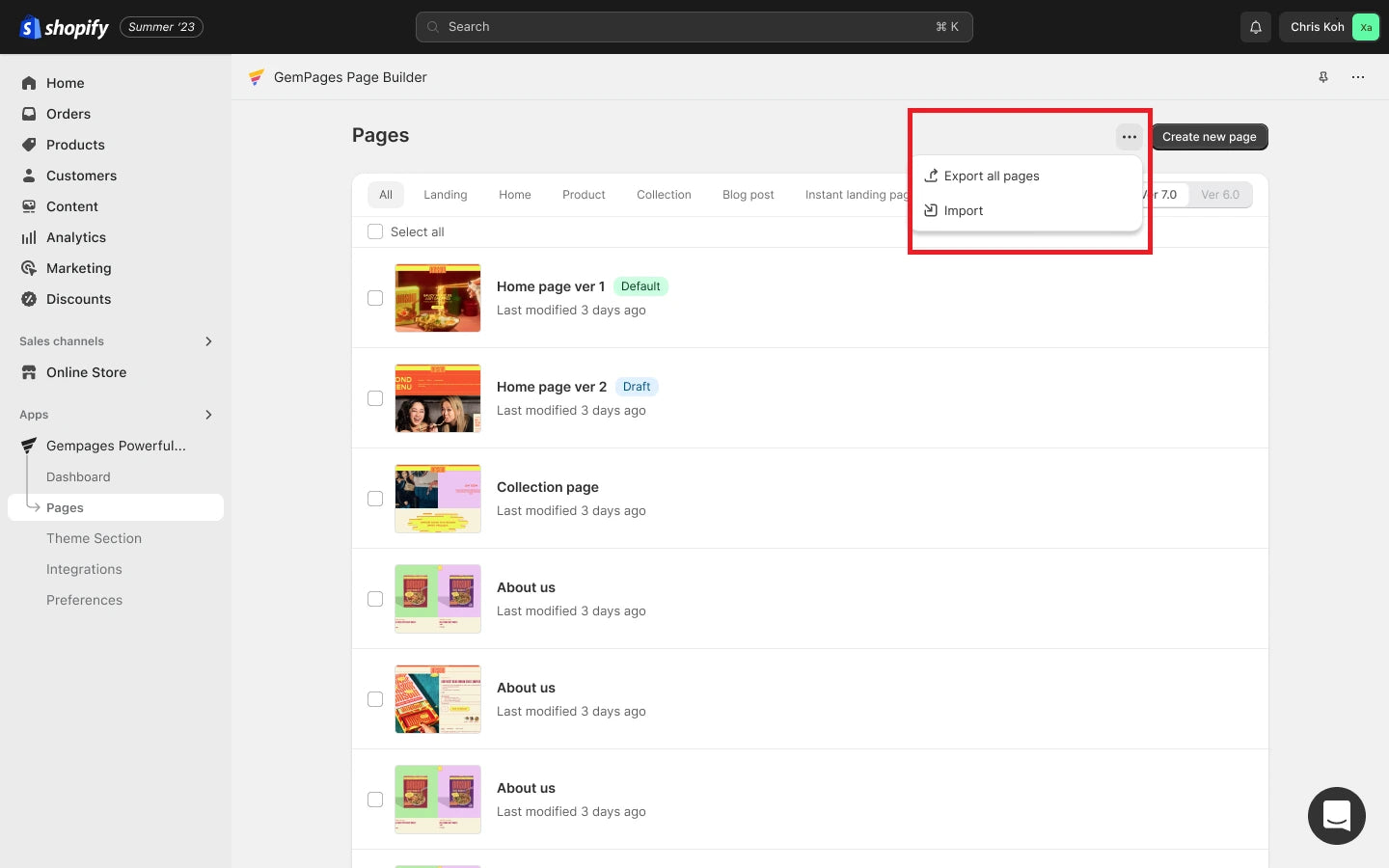Expand the Apps section chevron
Viewport: 1389px width, 868px height.
208,415
